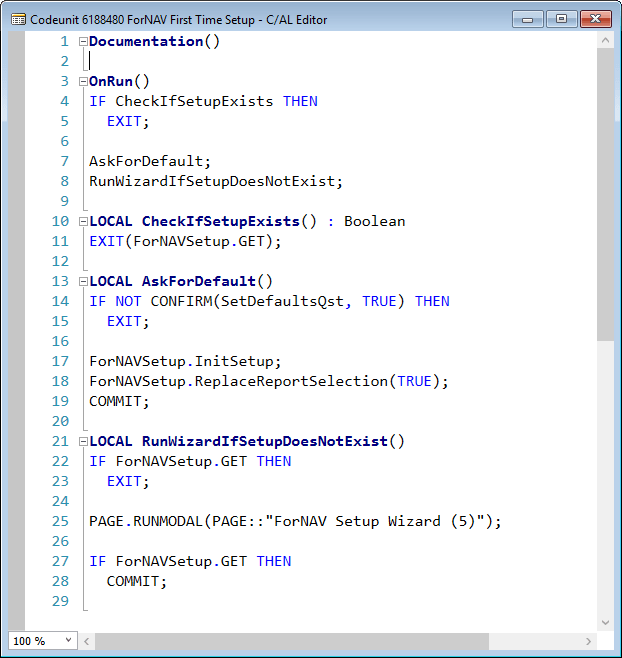The width and height of the screenshot is (622, 658).
Task: Open the 100 % zoom dropdown
Action: [x=42, y=640]
